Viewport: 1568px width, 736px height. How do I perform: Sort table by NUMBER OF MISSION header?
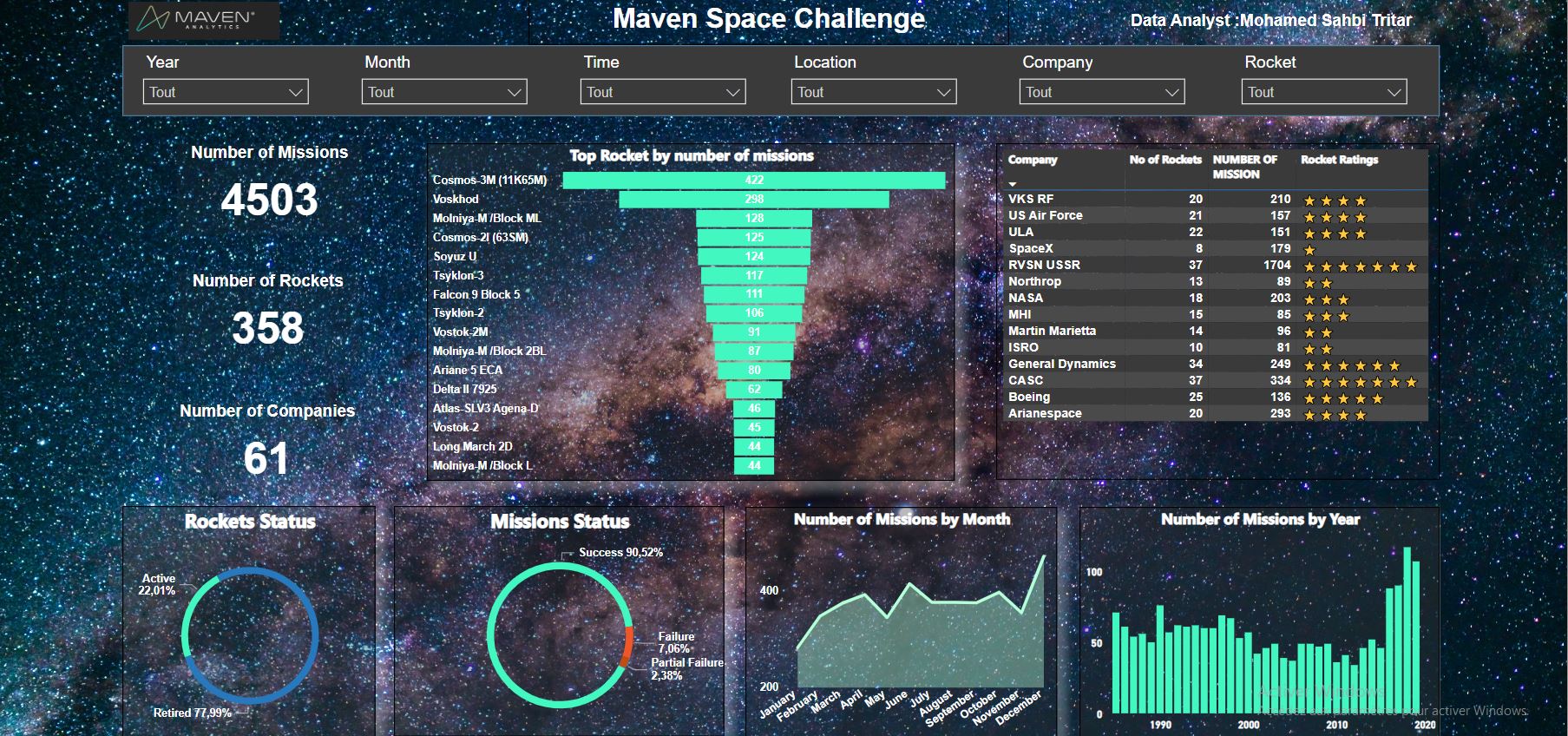tap(1244, 167)
